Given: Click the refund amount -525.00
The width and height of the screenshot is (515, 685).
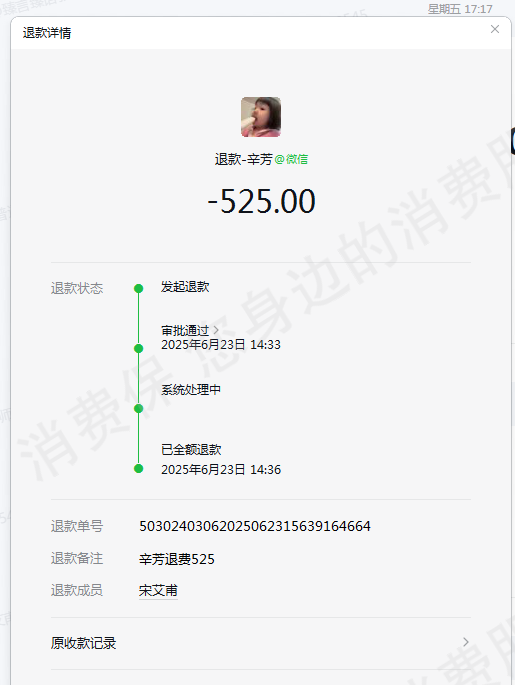Looking at the screenshot, I should point(261,201).
